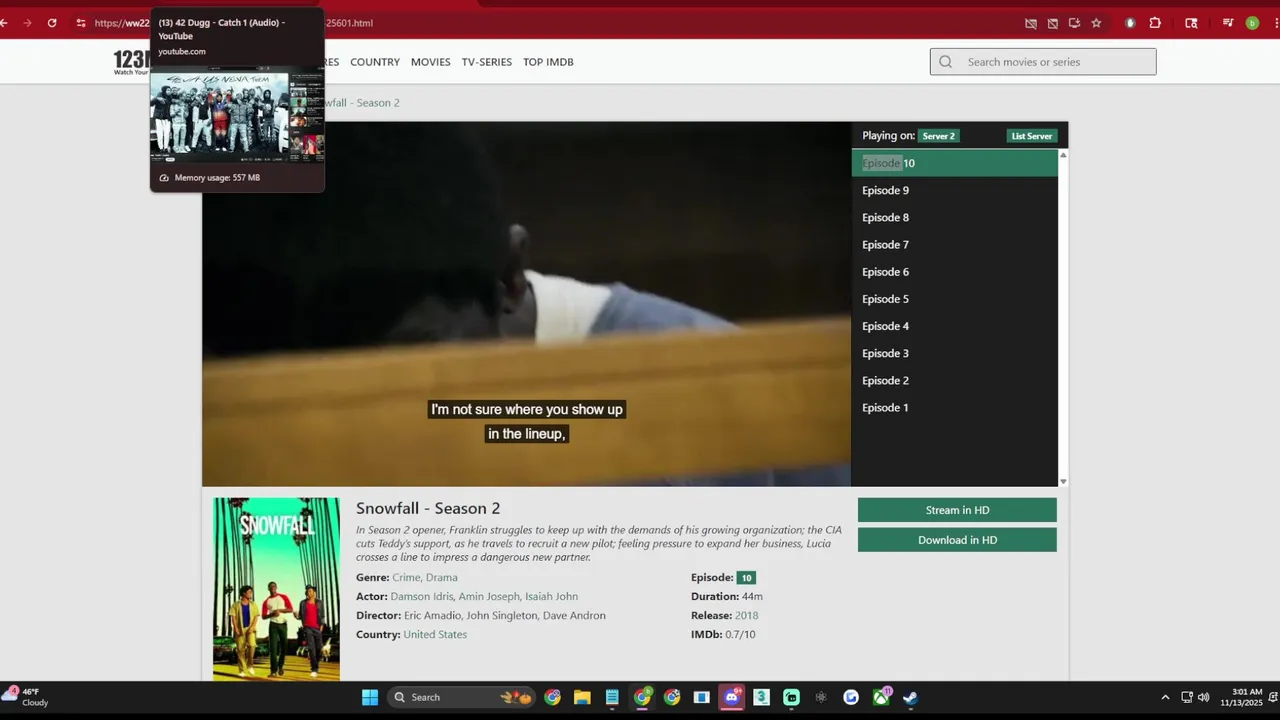The height and width of the screenshot is (720, 1280).
Task: Open the notification bell in system tray
Action: point(1272,697)
